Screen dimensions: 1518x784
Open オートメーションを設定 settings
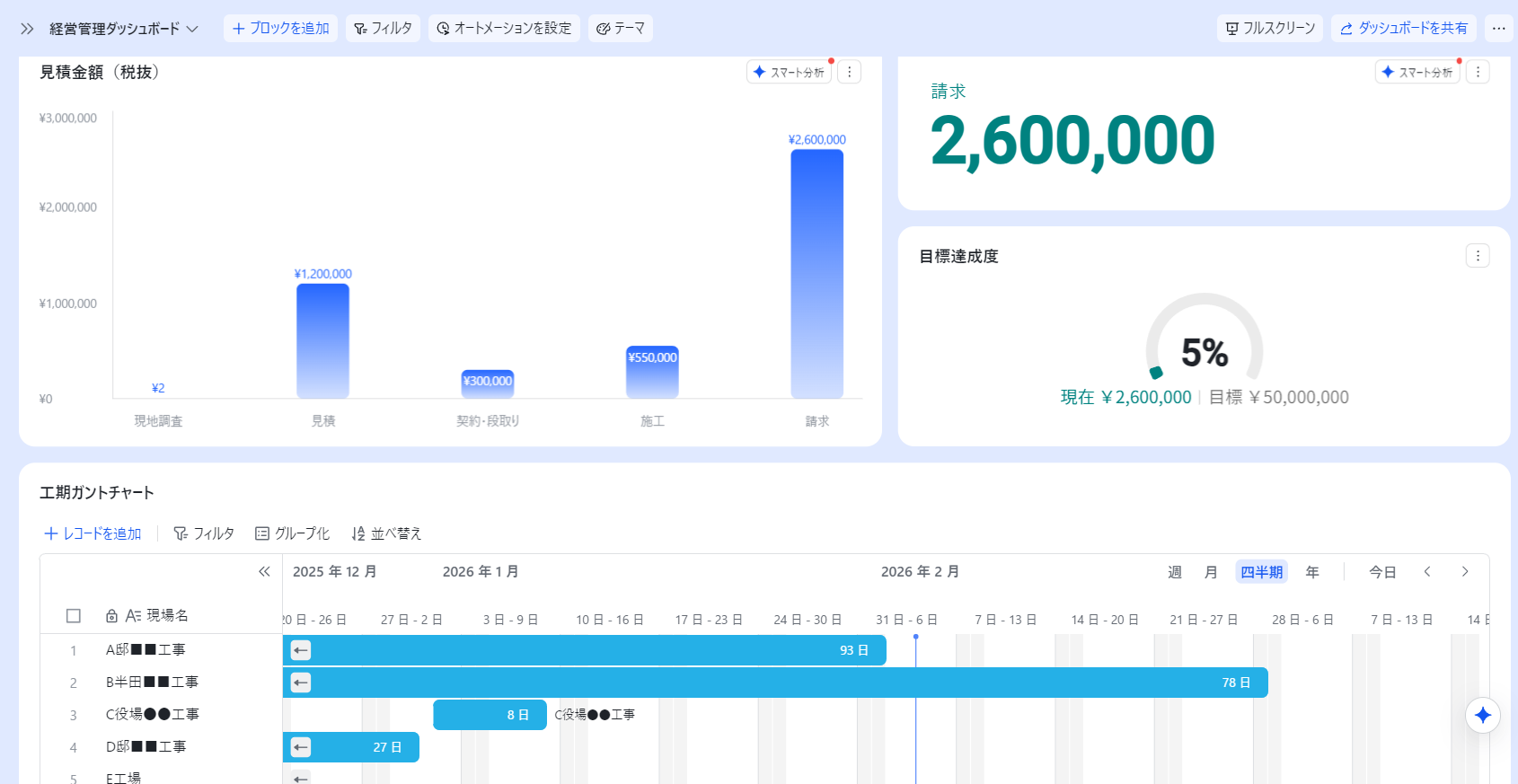504,29
